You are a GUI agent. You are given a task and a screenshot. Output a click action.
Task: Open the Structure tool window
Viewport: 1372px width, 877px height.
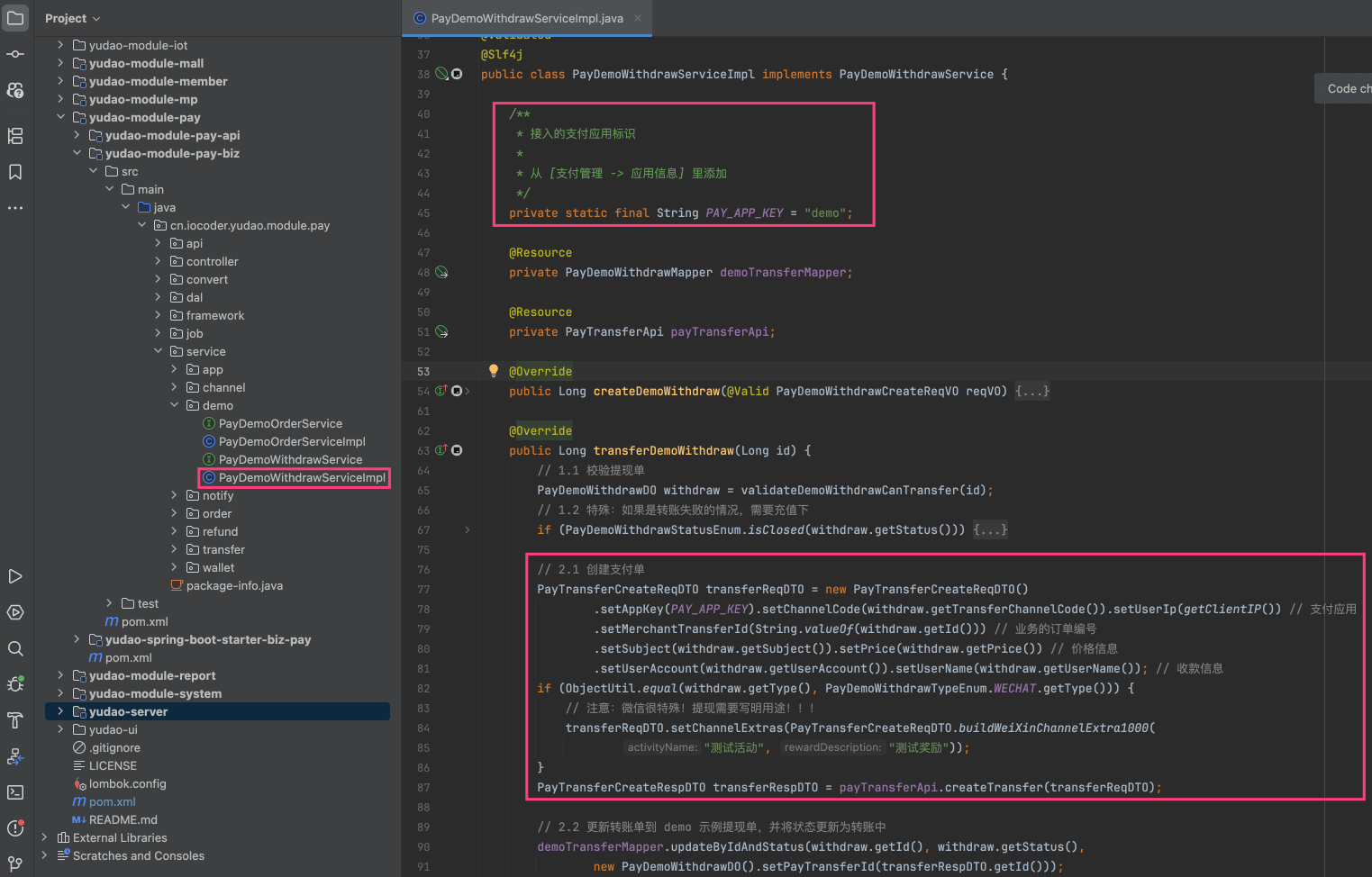click(15, 136)
